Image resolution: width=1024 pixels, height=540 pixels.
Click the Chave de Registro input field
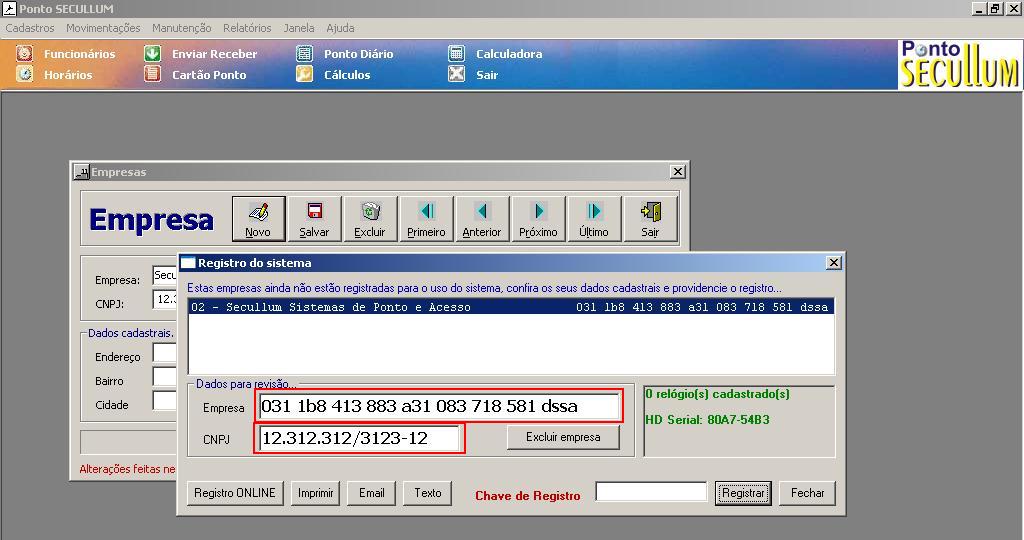651,492
